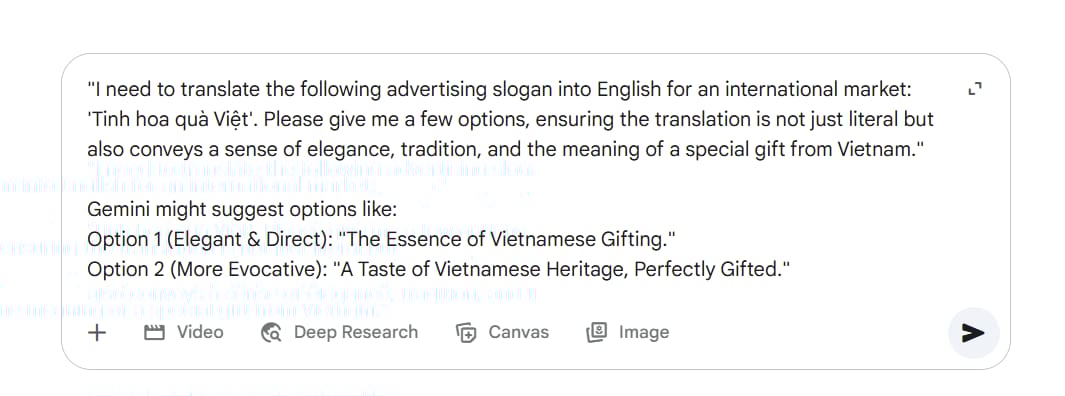This screenshot has height=396, width=1065.
Task: Click the Video clapperboard icon
Action: (155, 332)
